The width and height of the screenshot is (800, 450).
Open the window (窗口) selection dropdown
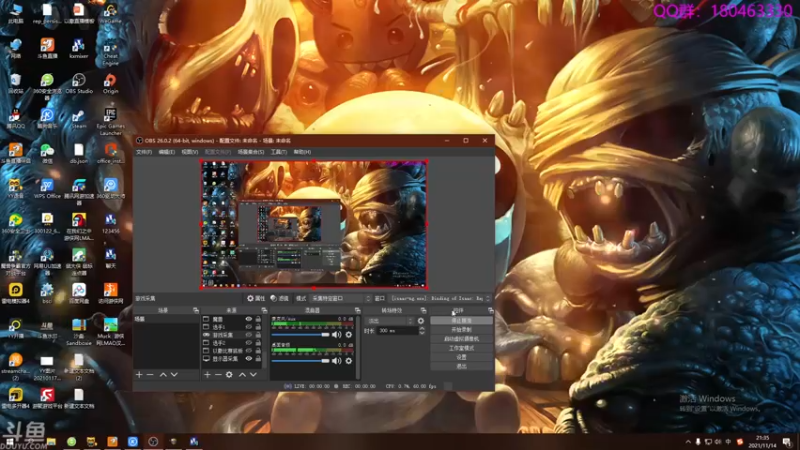click(440, 298)
